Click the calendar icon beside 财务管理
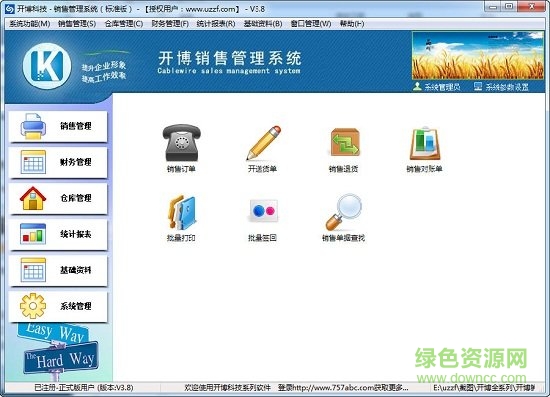550x397 pixels. [33, 162]
